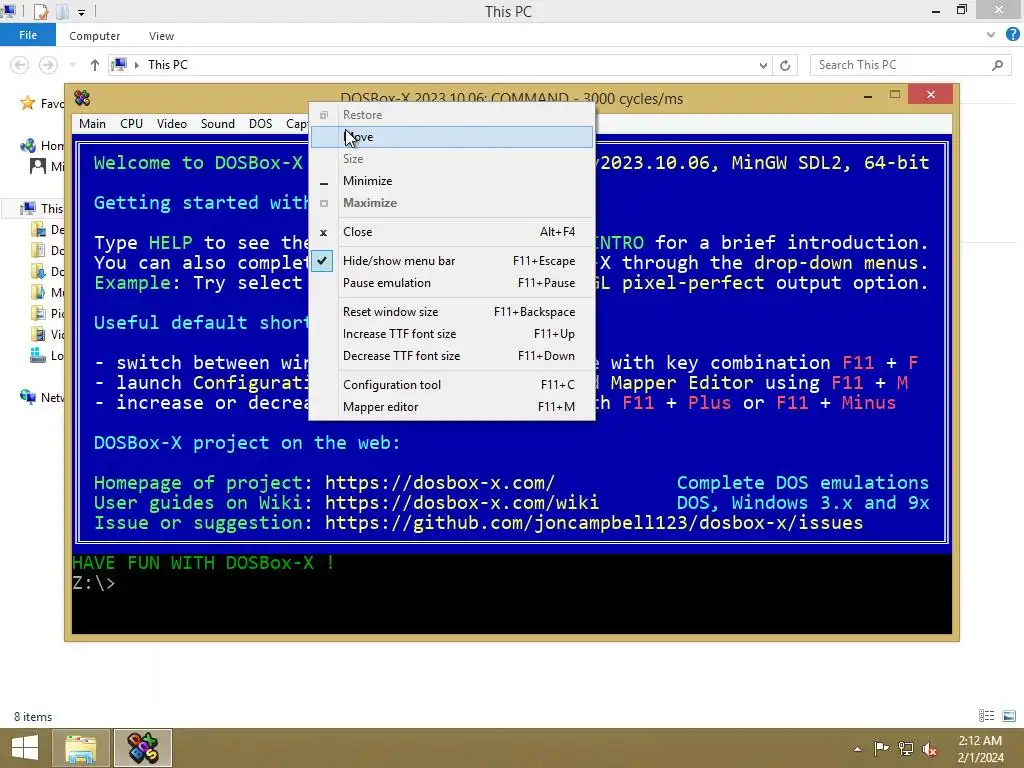The width and height of the screenshot is (1024, 768).
Task: Maximize the DOSBox-X window
Action: click(x=895, y=95)
